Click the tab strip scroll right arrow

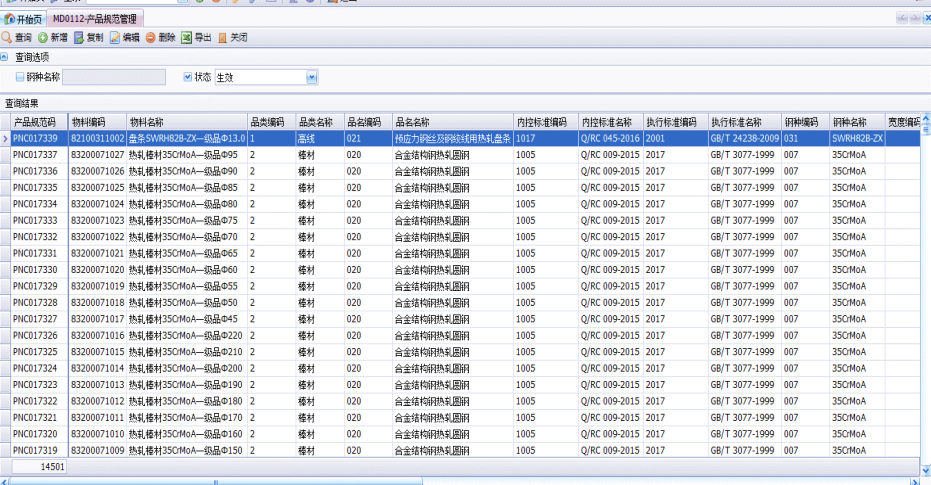tap(915, 18)
